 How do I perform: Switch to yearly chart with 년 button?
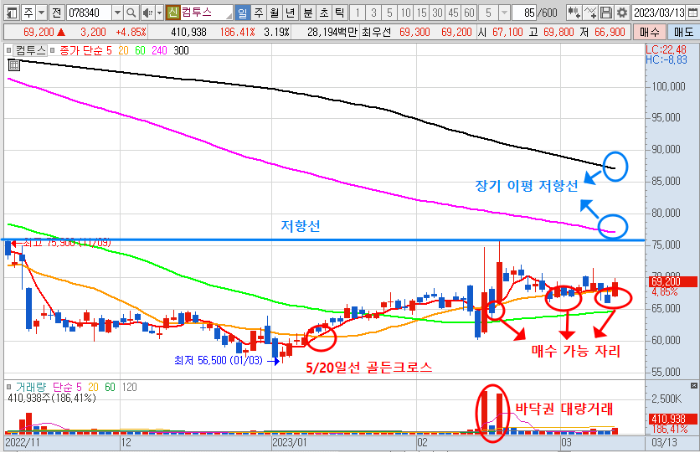click(x=290, y=13)
